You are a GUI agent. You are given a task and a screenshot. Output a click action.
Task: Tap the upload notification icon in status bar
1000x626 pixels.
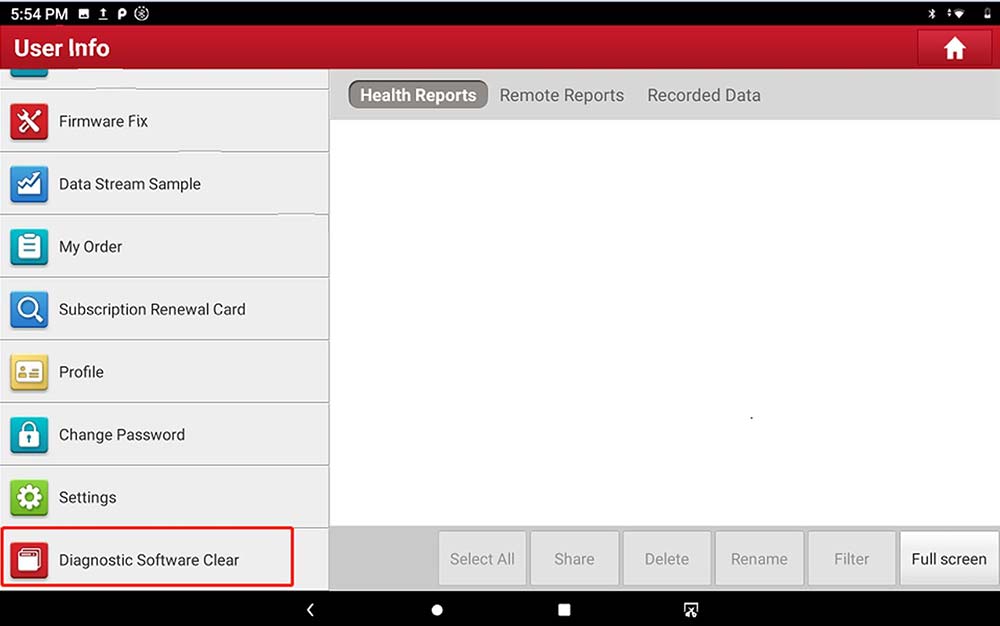pos(103,13)
